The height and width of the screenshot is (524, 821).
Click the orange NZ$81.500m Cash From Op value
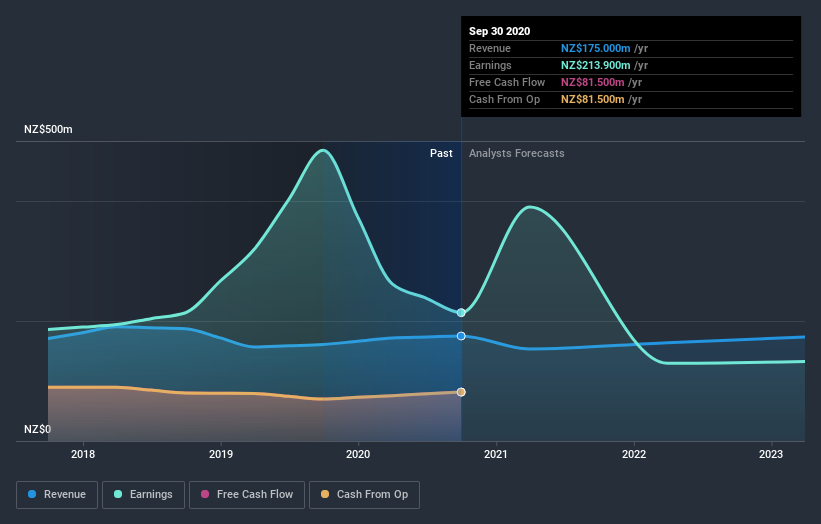pos(592,99)
